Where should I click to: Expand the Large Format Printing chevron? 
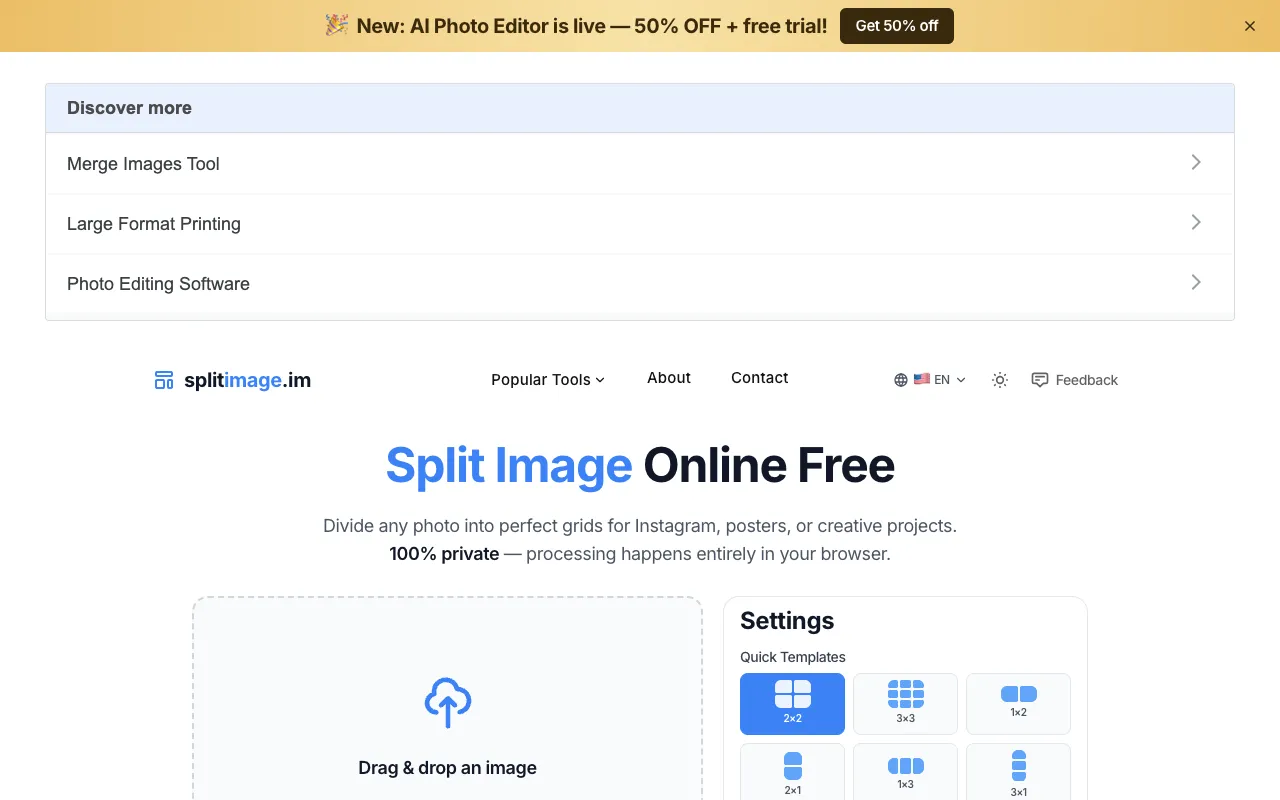click(1196, 222)
